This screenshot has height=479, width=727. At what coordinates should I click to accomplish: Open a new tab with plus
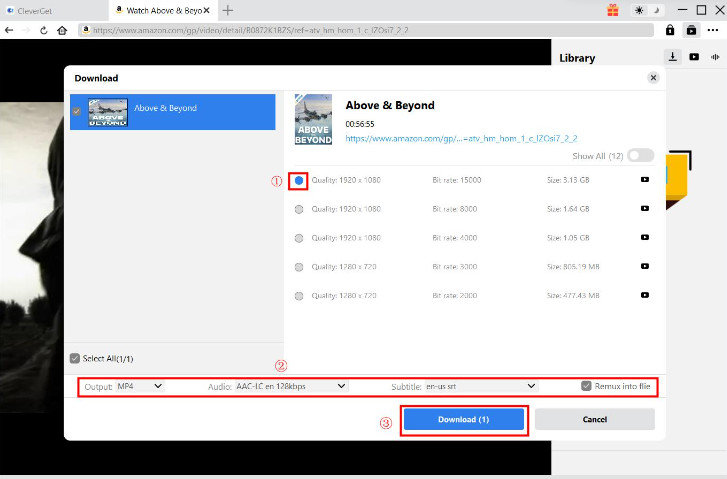click(x=228, y=10)
